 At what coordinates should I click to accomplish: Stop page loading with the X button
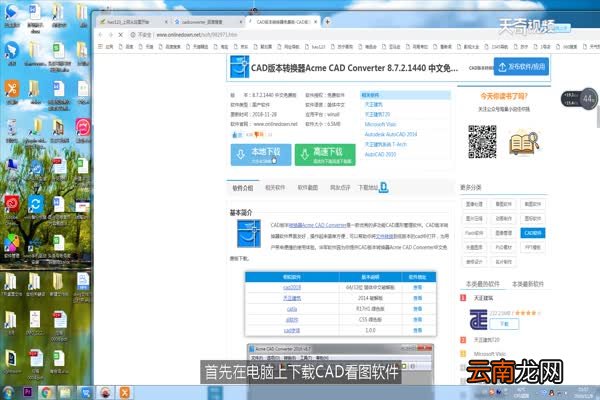(x=121, y=35)
